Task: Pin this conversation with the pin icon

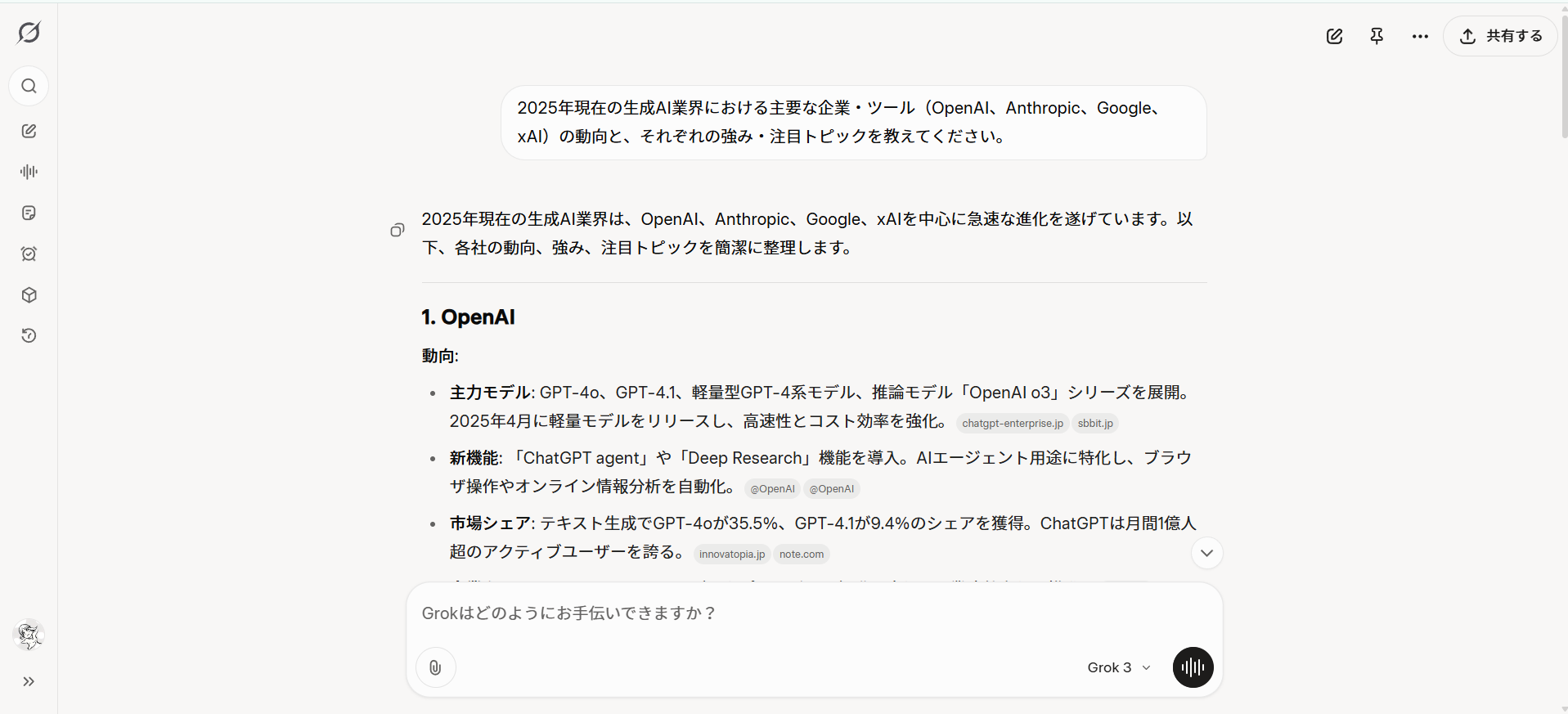Action: click(x=1377, y=36)
